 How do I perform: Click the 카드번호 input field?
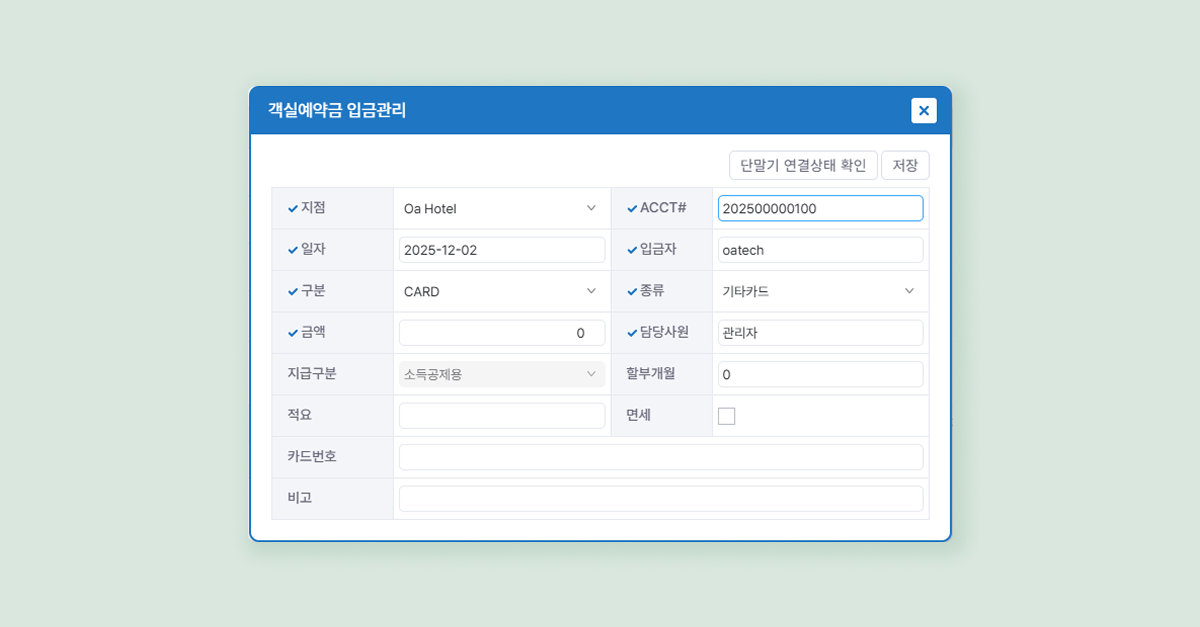(x=661, y=457)
